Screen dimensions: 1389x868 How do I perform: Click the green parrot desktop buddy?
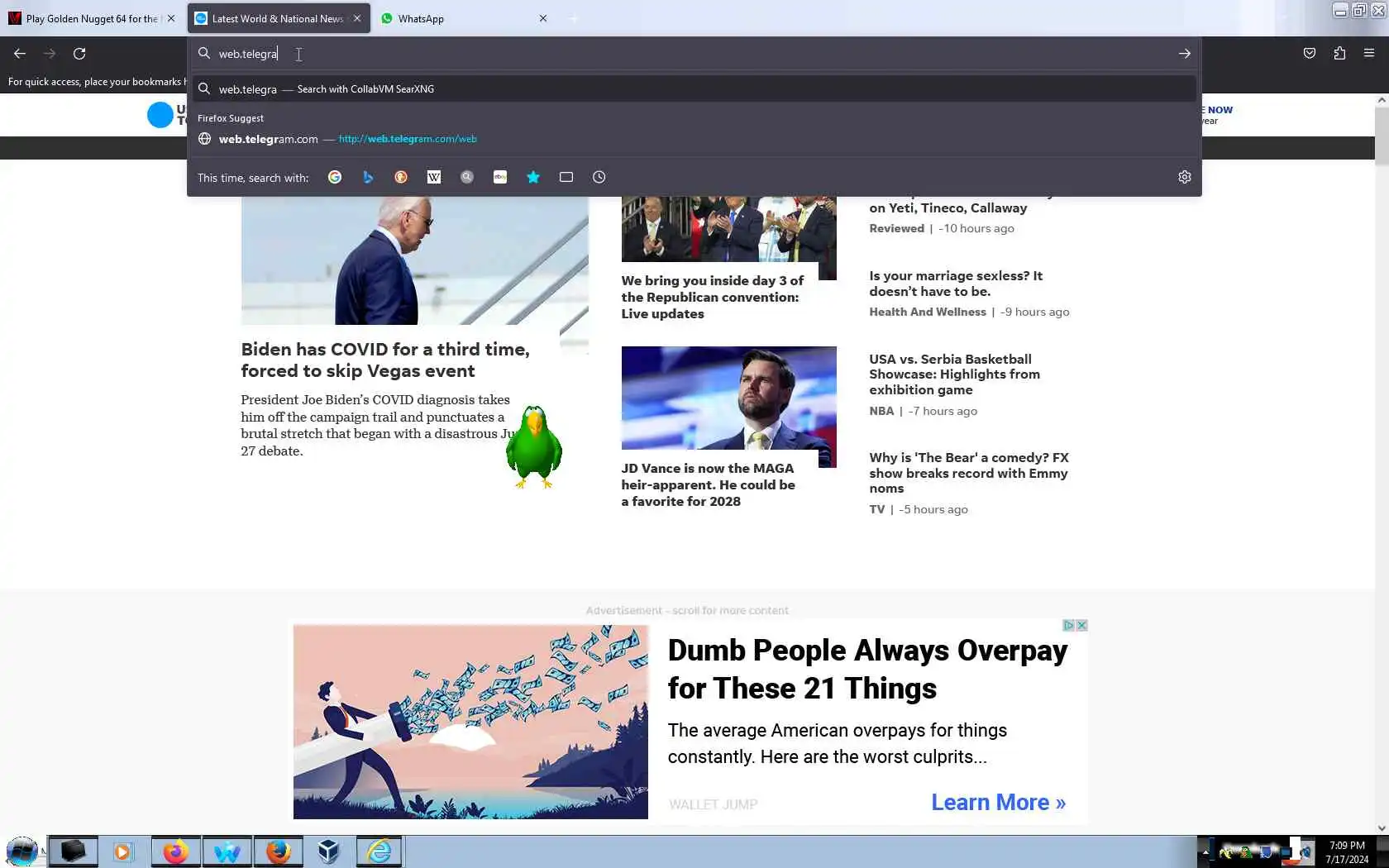[534, 447]
